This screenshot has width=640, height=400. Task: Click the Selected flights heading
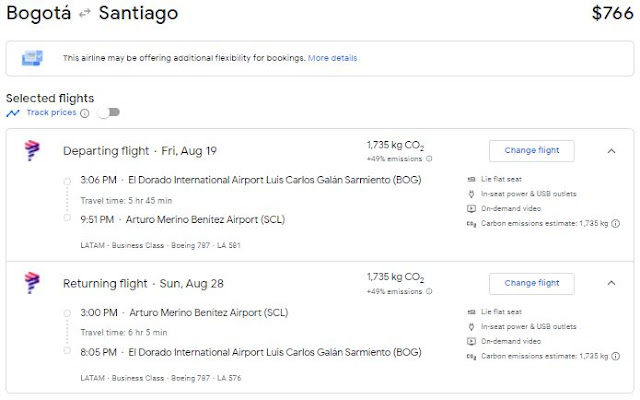point(50,98)
